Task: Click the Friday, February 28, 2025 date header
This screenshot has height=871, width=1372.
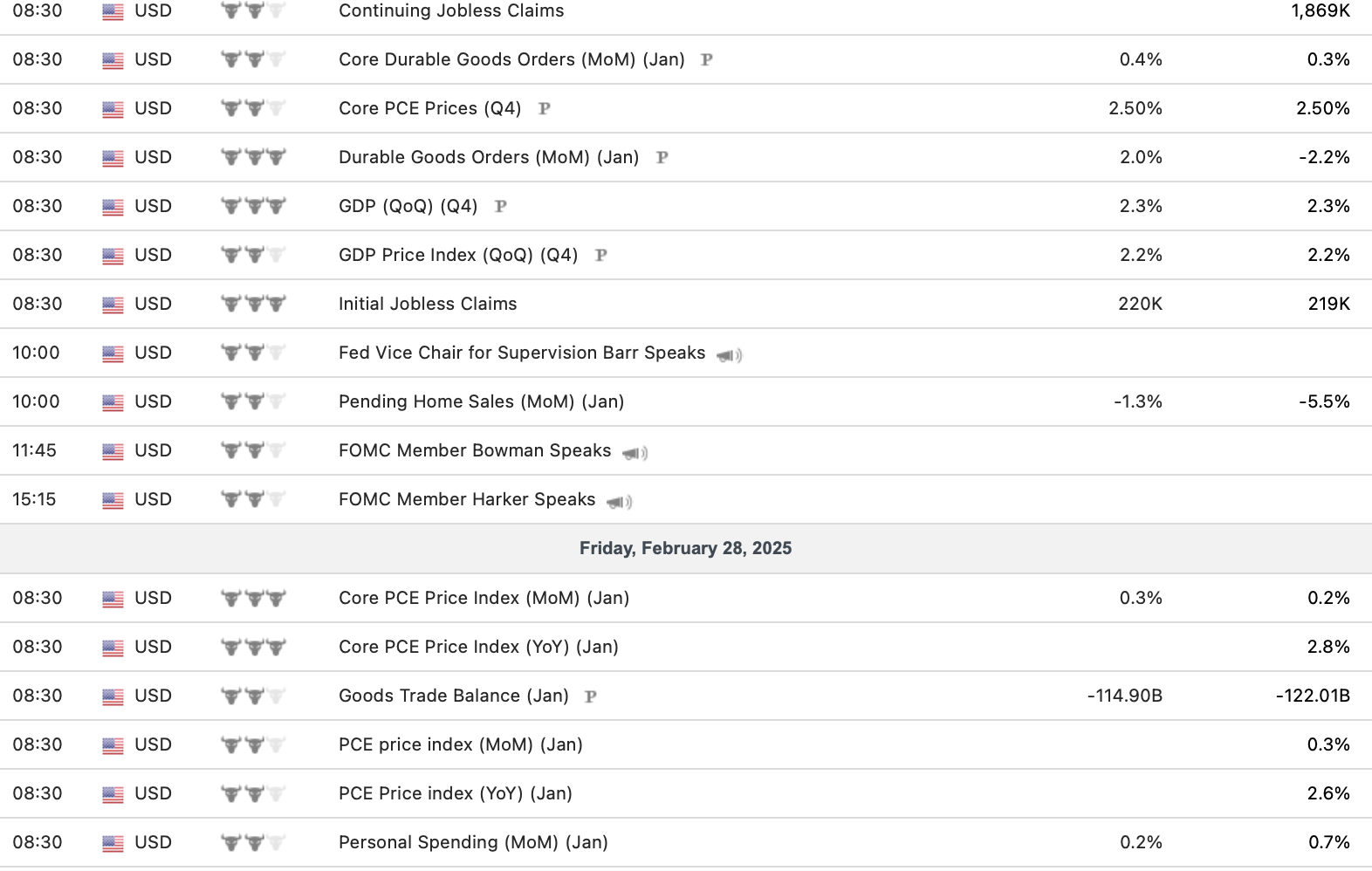Action: (685, 548)
